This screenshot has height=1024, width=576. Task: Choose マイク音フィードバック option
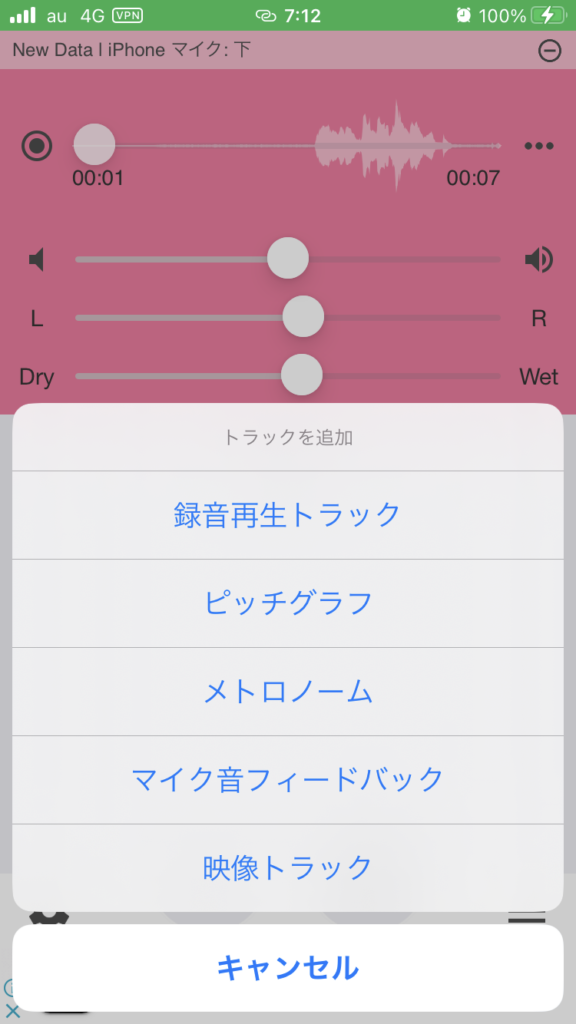pyautogui.click(x=287, y=780)
